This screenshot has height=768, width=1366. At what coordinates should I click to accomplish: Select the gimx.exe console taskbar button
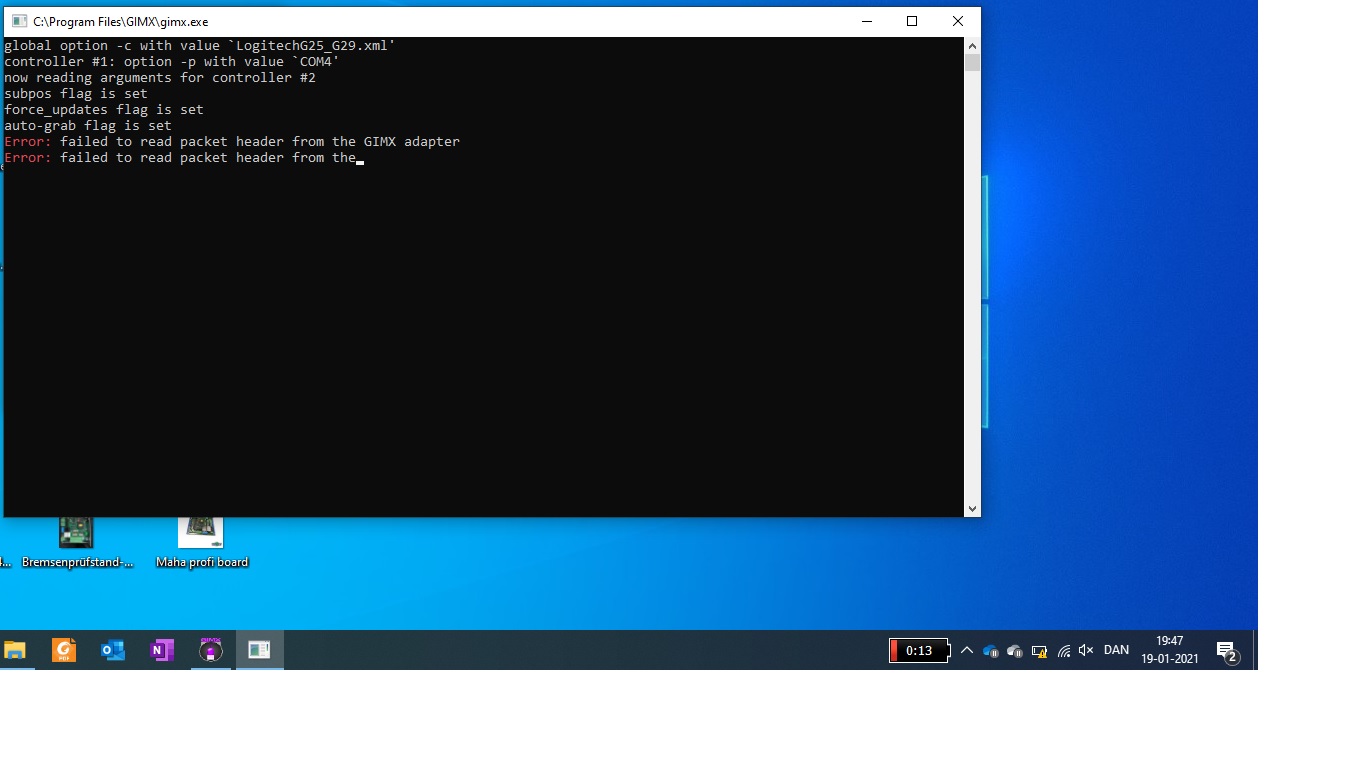[259, 651]
